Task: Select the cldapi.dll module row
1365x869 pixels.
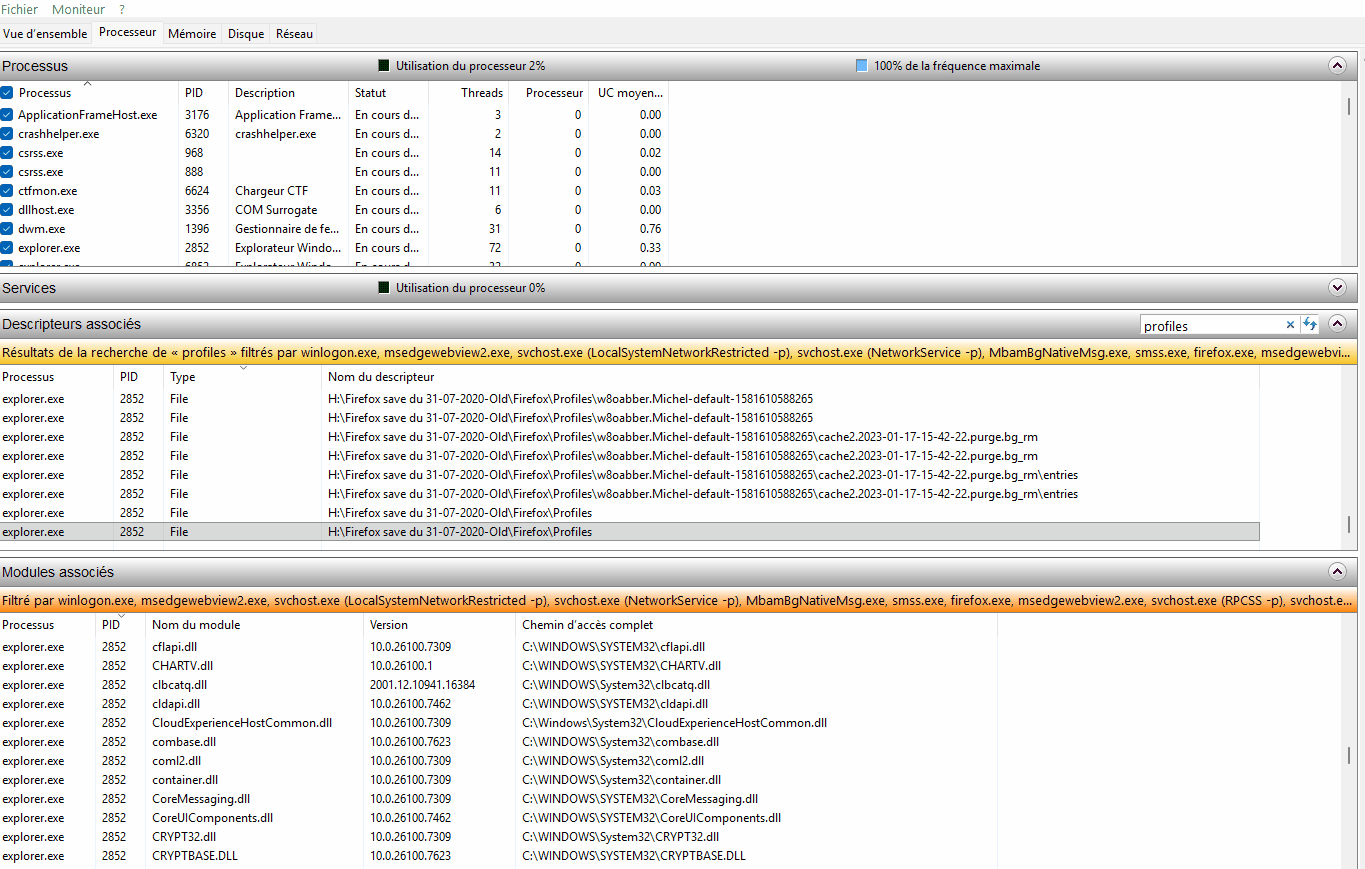Action: pyautogui.click(x=498, y=704)
